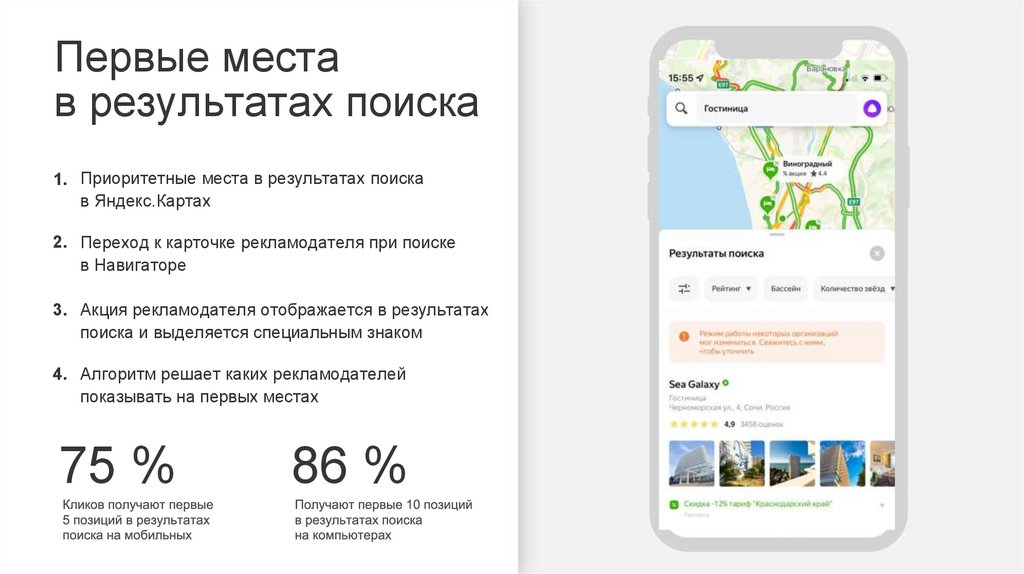This screenshot has width=1024, height=574.
Task: Toggle the Бассейн filter chip
Action: coord(785,289)
